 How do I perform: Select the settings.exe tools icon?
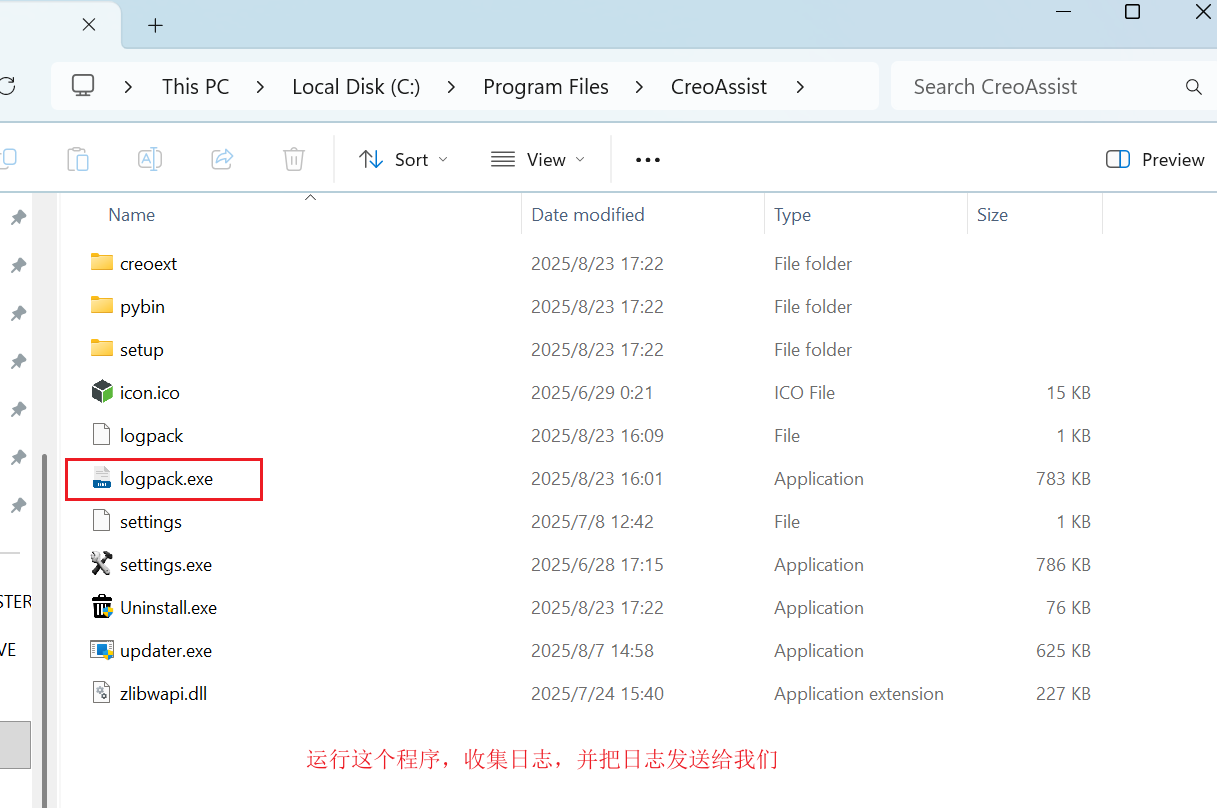(x=102, y=564)
